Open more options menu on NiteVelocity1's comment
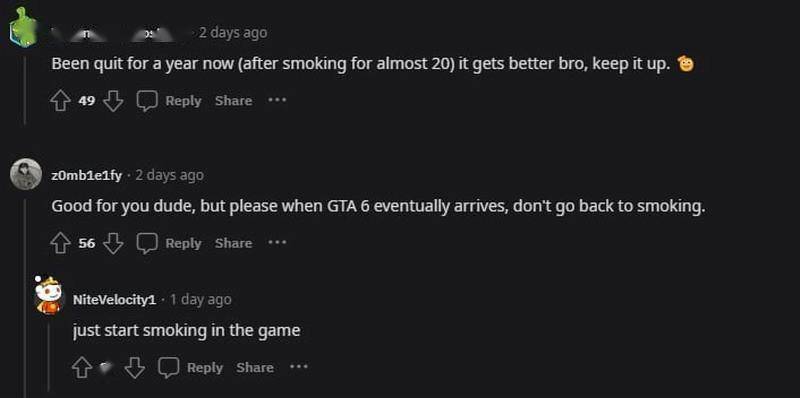800x398 pixels. pyautogui.click(x=299, y=366)
